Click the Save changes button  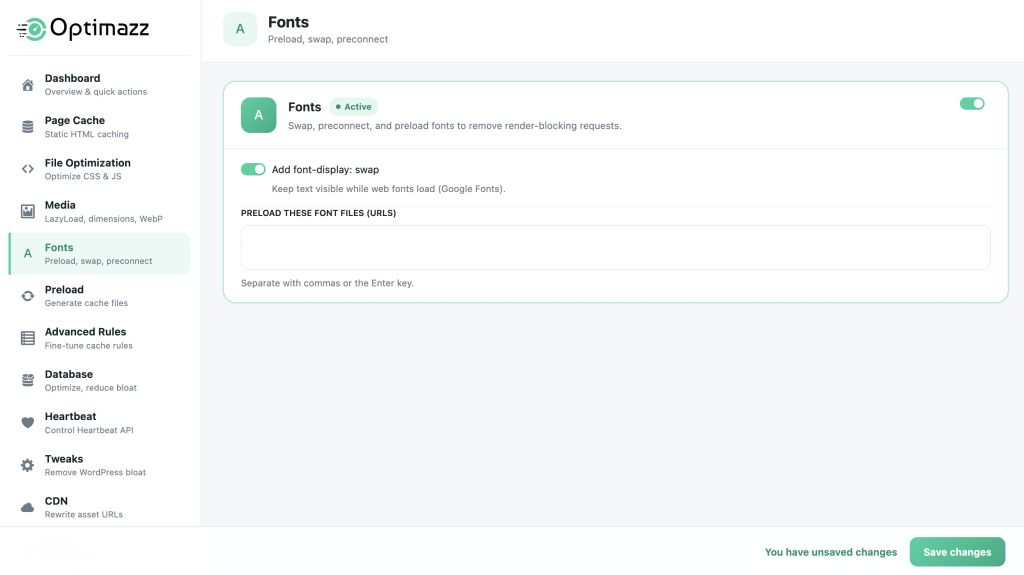[x=957, y=552]
